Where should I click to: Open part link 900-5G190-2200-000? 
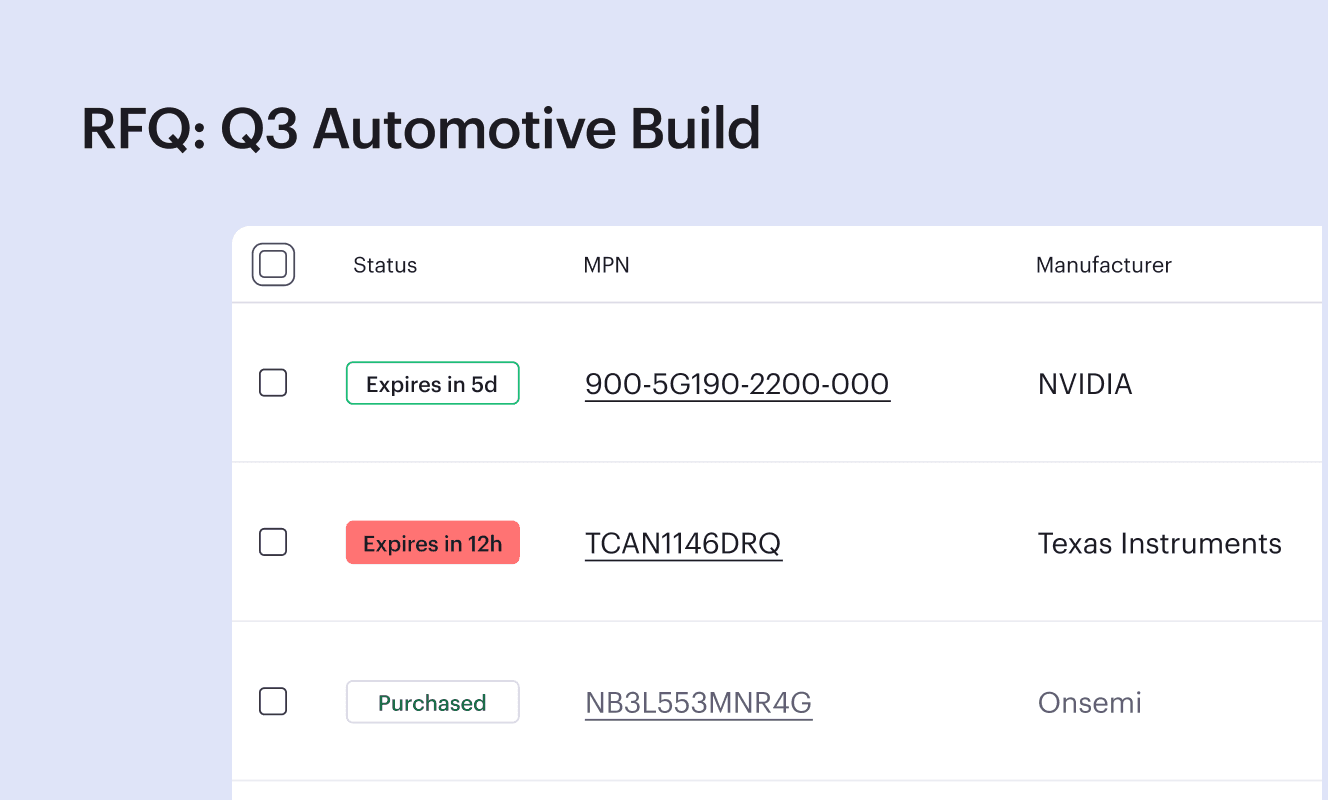click(x=737, y=384)
